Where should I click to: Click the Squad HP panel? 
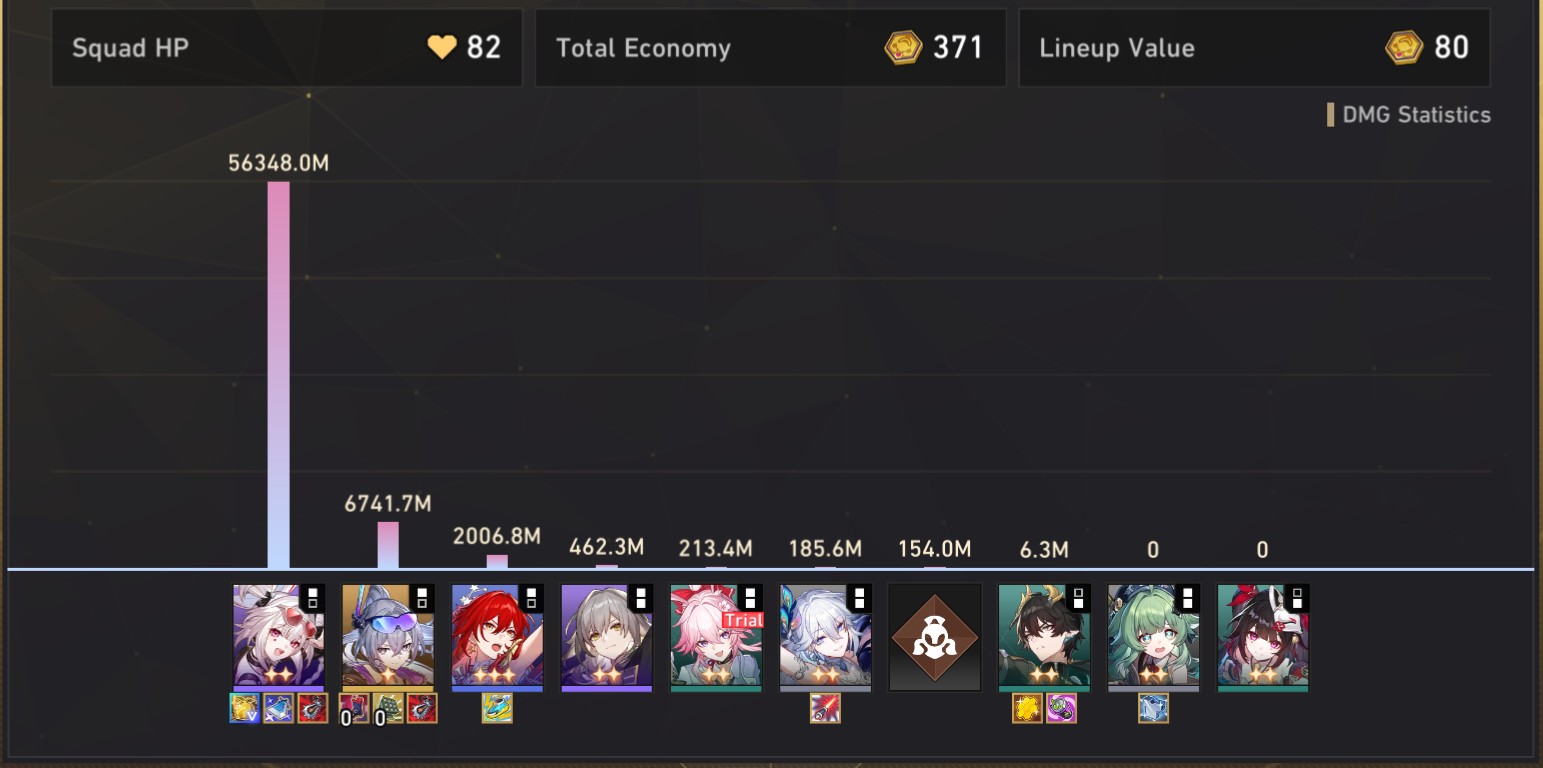coord(287,48)
